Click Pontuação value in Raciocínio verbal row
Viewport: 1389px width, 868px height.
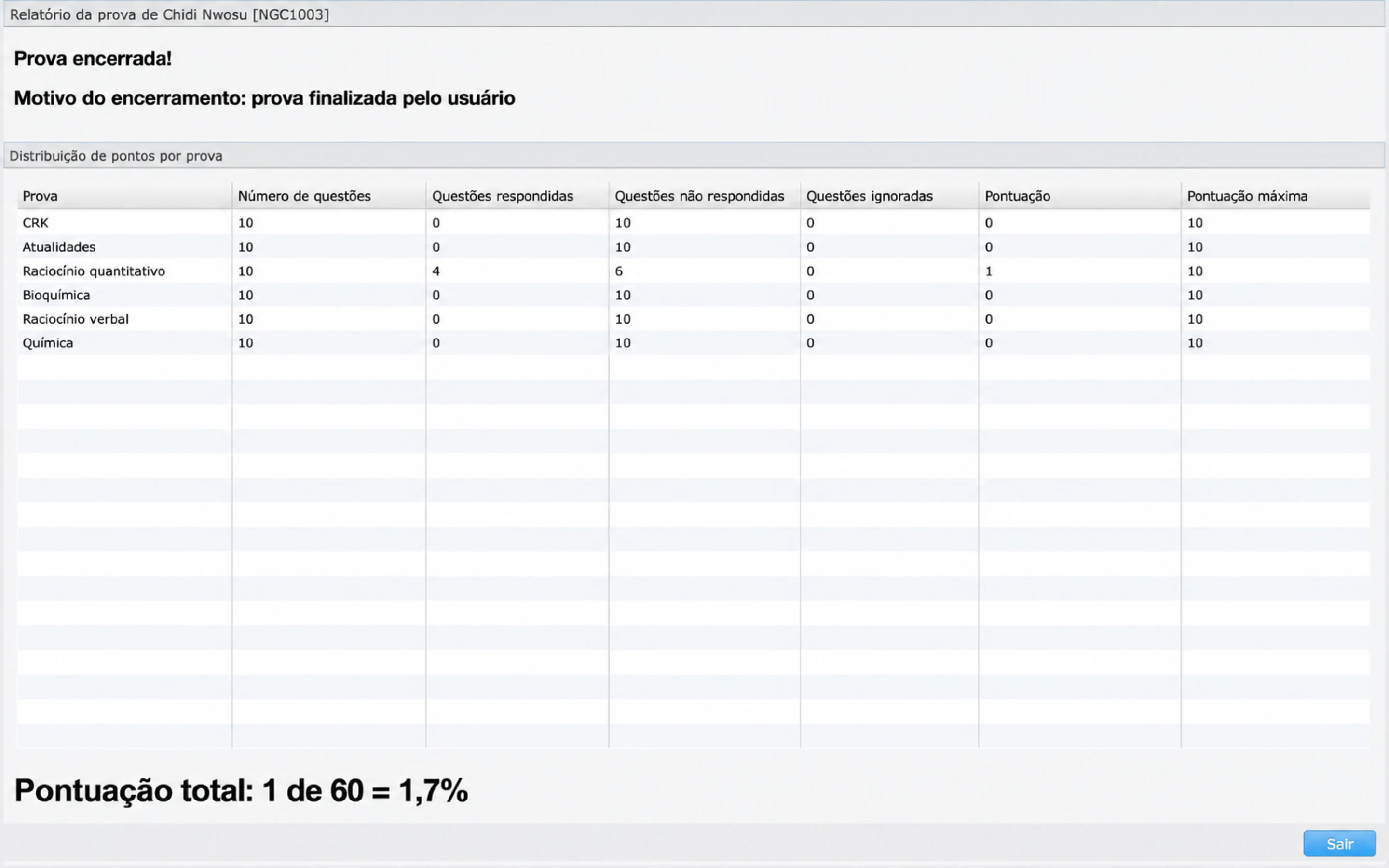point(988,319)
